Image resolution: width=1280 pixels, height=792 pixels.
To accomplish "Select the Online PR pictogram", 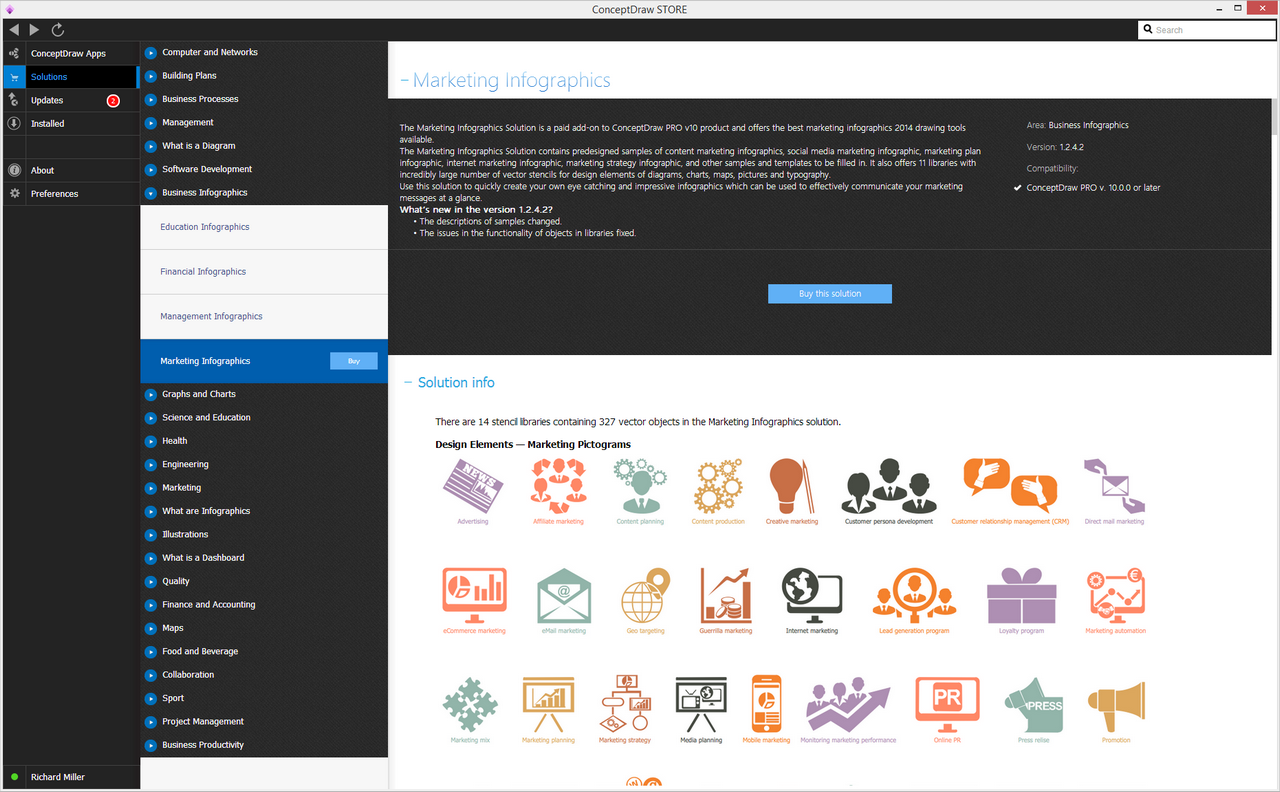I will (x=947, y=704).
